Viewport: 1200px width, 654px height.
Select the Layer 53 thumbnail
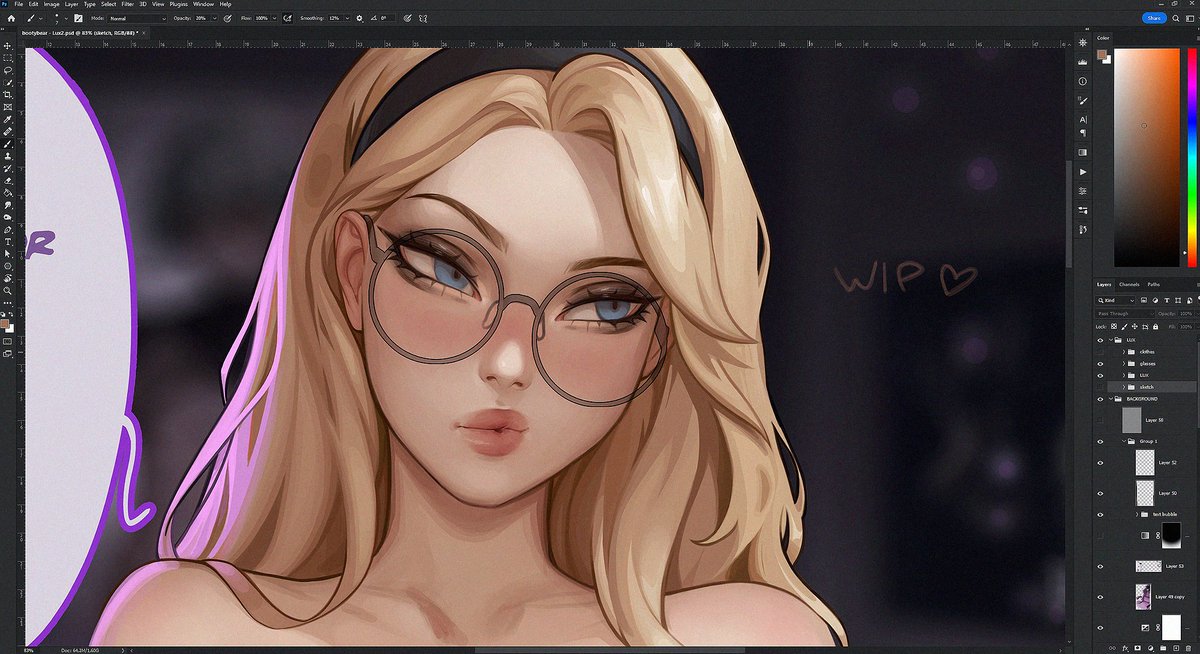tap(1150, 566)
